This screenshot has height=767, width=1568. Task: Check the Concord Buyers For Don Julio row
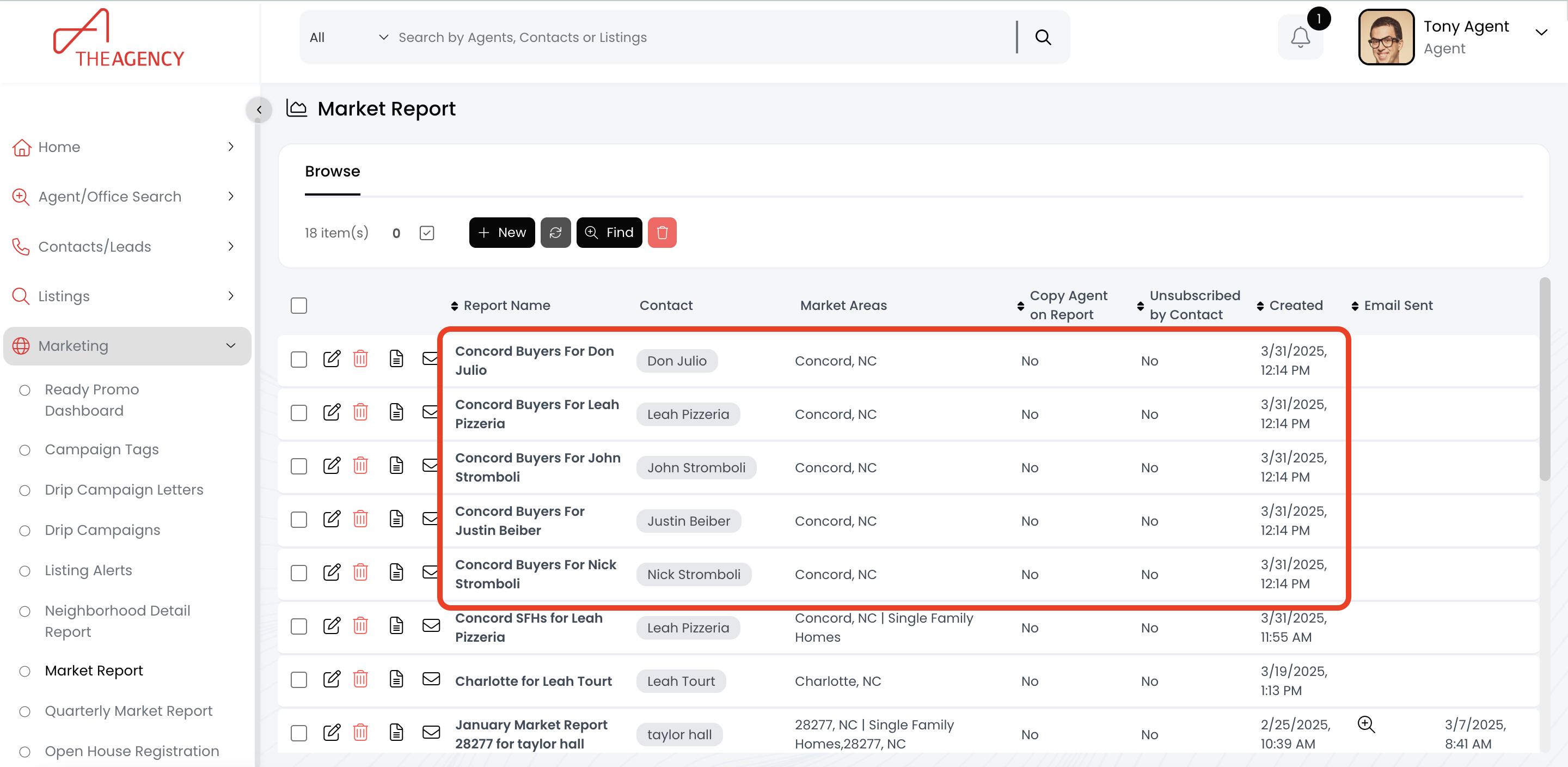(x=299, y=360)
